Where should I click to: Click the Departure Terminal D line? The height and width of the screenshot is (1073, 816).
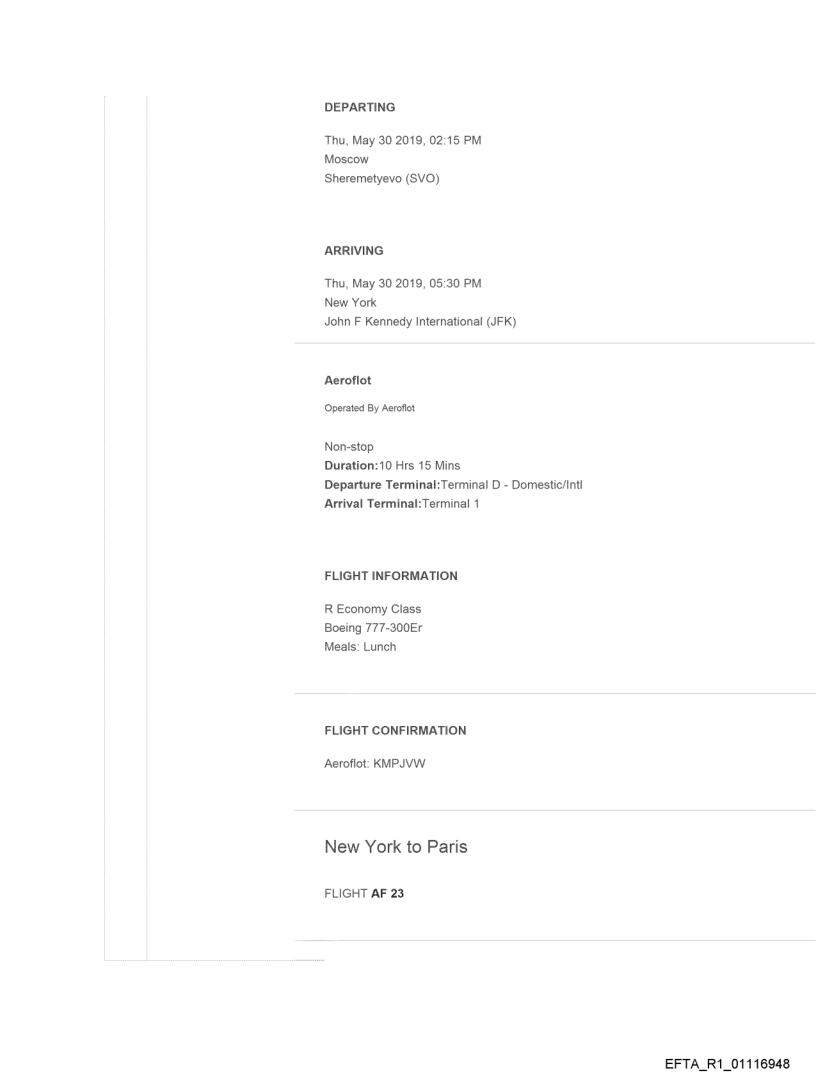pos(453,485)
